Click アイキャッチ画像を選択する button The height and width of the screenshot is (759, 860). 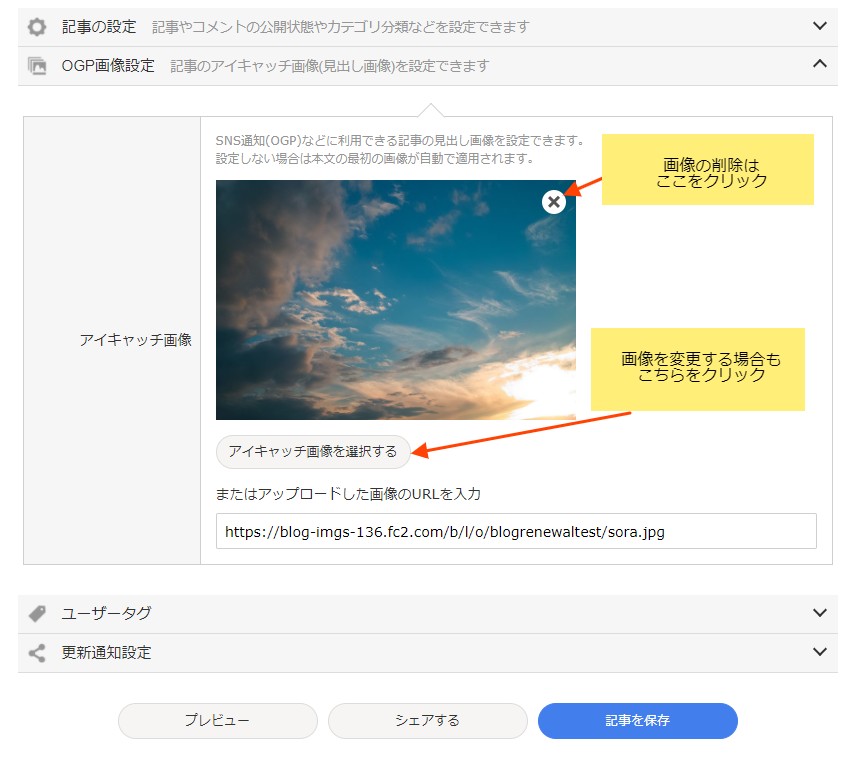click(x=313, y=451)
